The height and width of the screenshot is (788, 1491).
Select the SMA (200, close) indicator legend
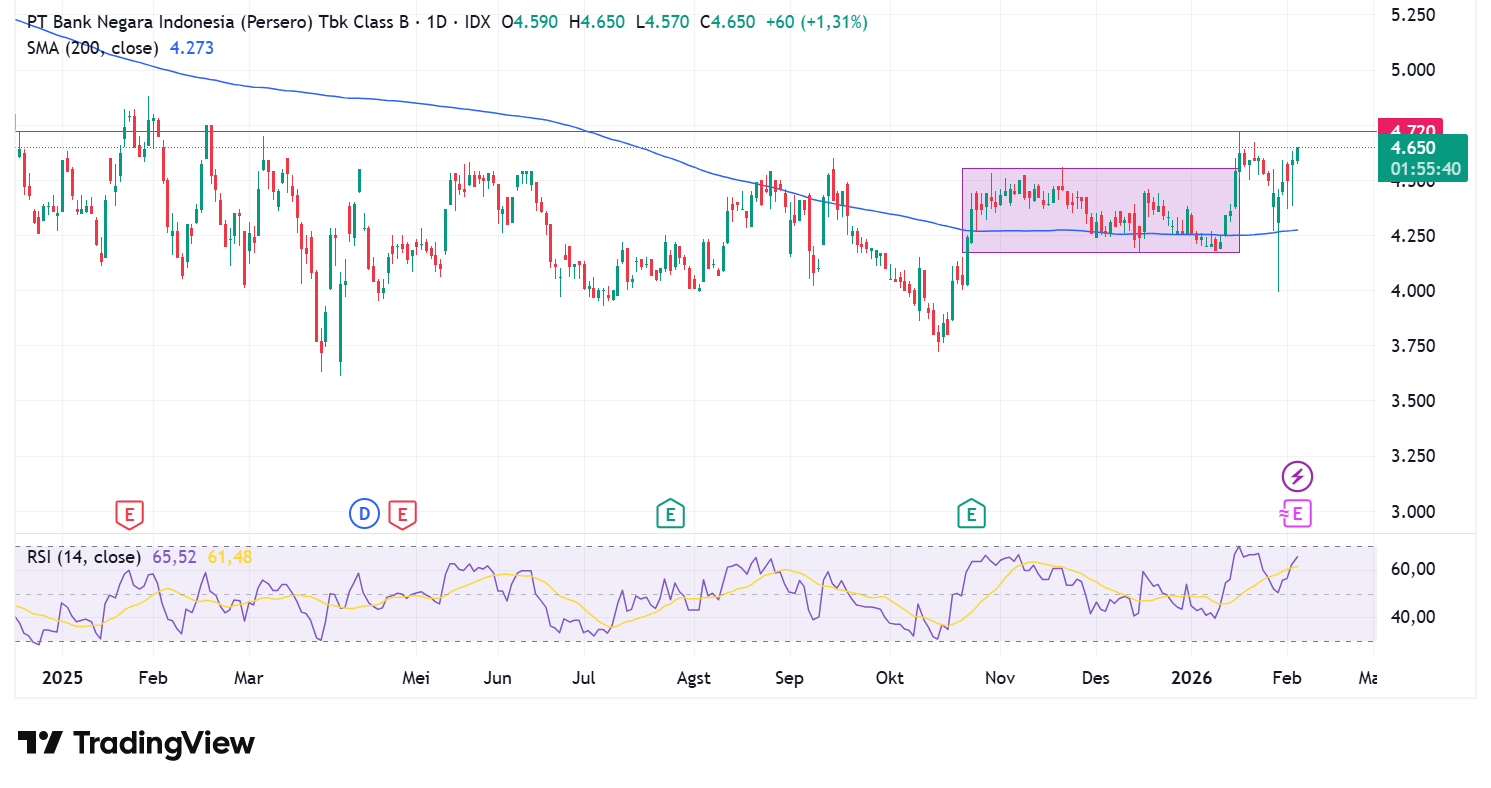click(x=92, y=48)
